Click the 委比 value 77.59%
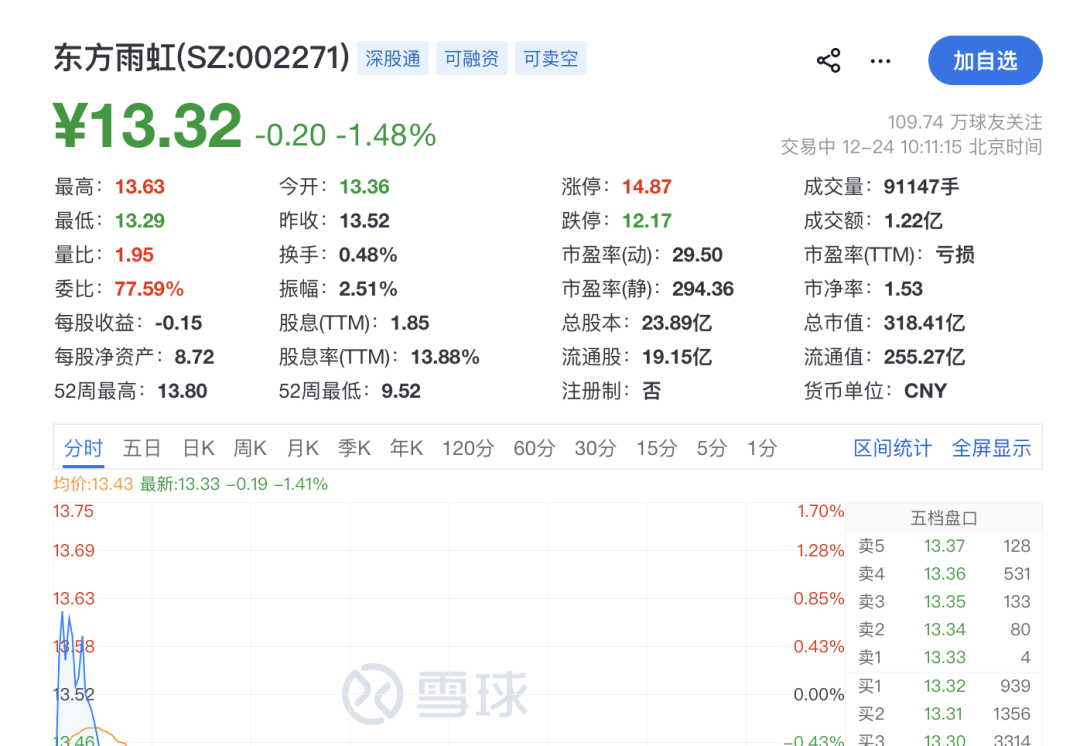The width and height of the screenshot is (1080, 746). point(149,289)
